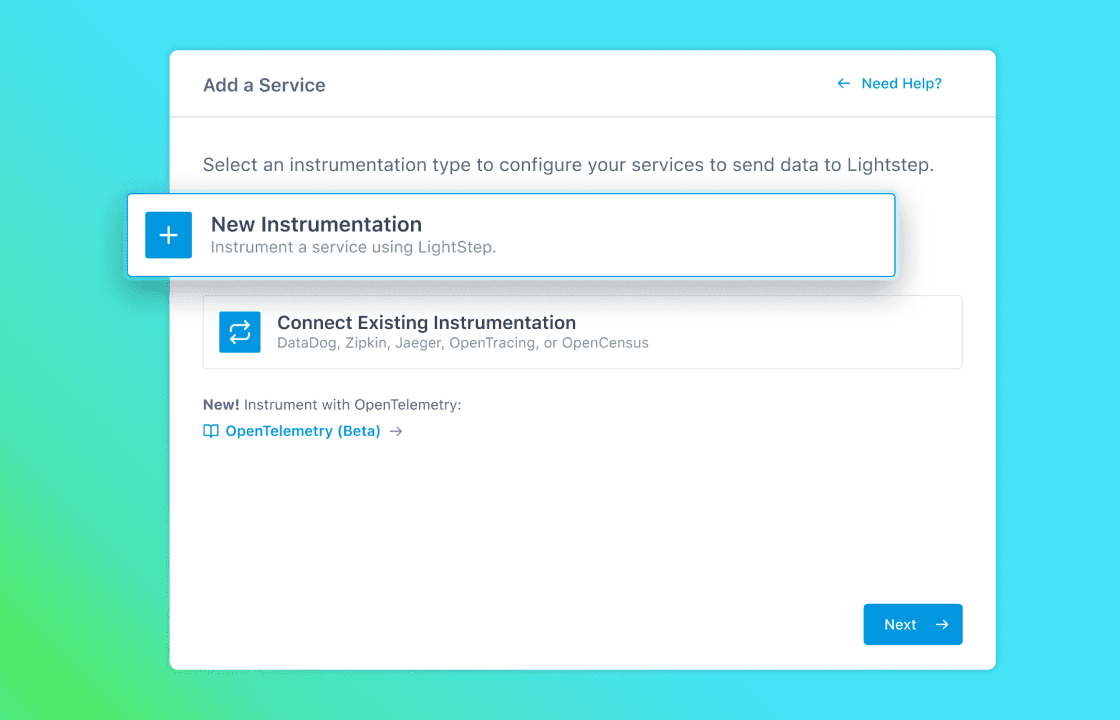1120x720 pixels.
Task: Click "DataDog, Zipkin, Jaeger, OpenTracing, or OpenCensus" text
Action: [x=463, y=343]
